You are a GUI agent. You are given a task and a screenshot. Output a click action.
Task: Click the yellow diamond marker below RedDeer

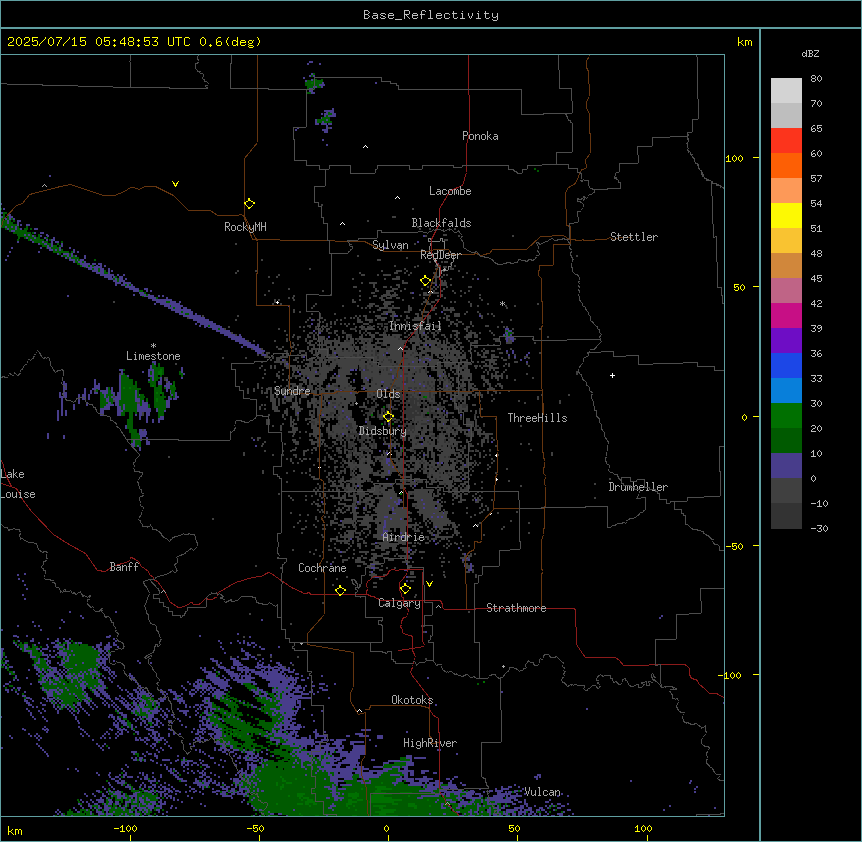(426, 281)
